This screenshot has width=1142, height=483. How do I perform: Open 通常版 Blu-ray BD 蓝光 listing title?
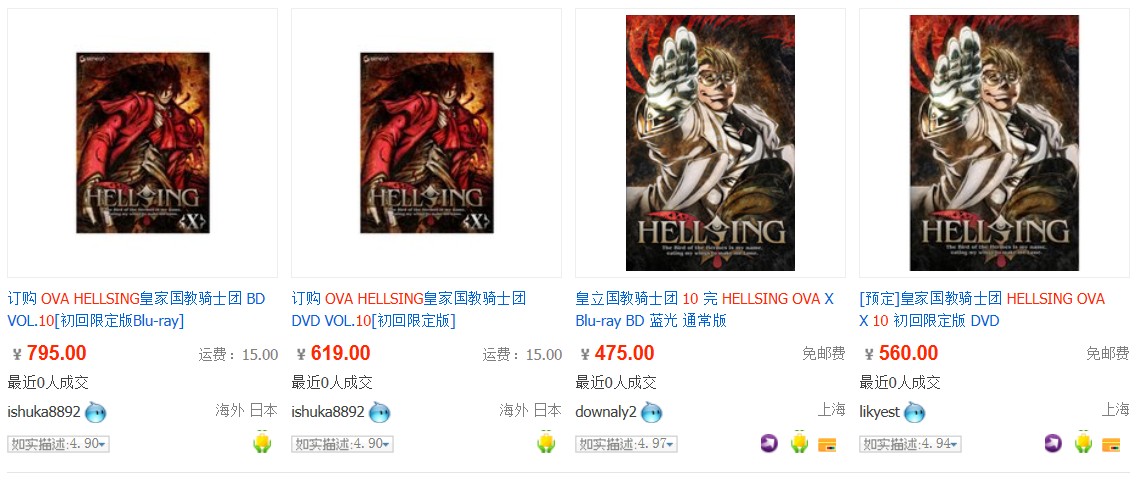point(705,310)
